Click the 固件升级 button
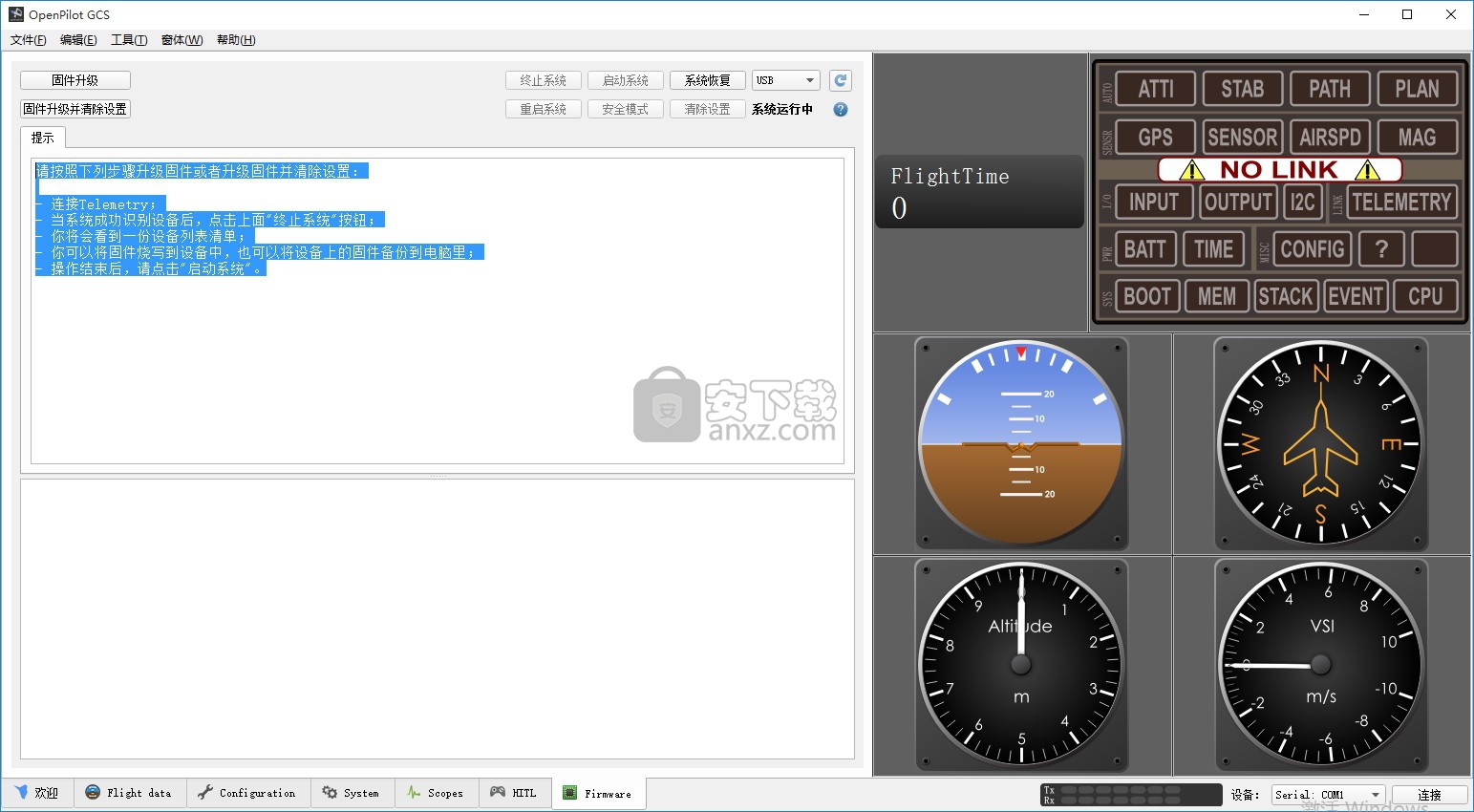The height and width of the screenshot is (812, 1474). [x=75, y=80]
